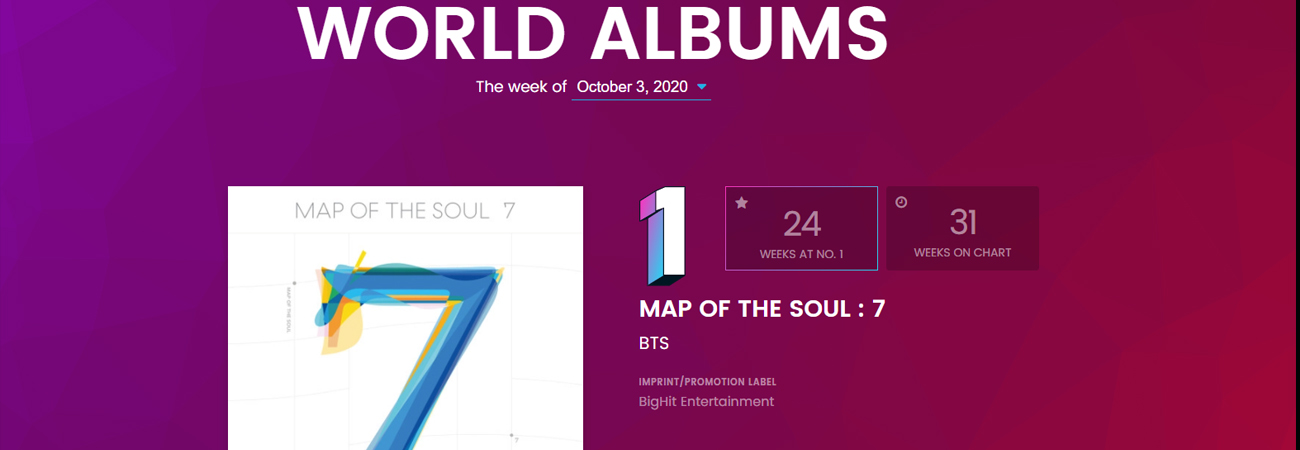Click the number 31 in the chart weeks box
Screen dimensions: 1300x450
point(963,223)
